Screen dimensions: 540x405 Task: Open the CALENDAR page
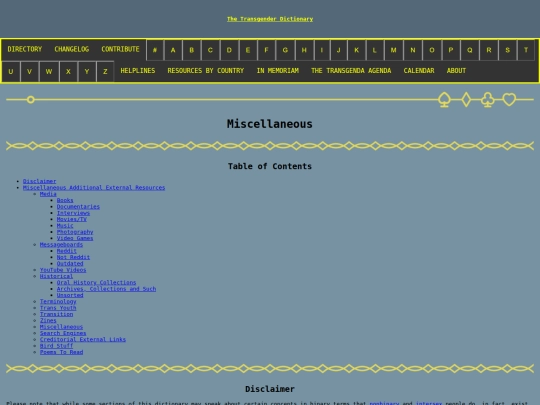coord(419,71)
